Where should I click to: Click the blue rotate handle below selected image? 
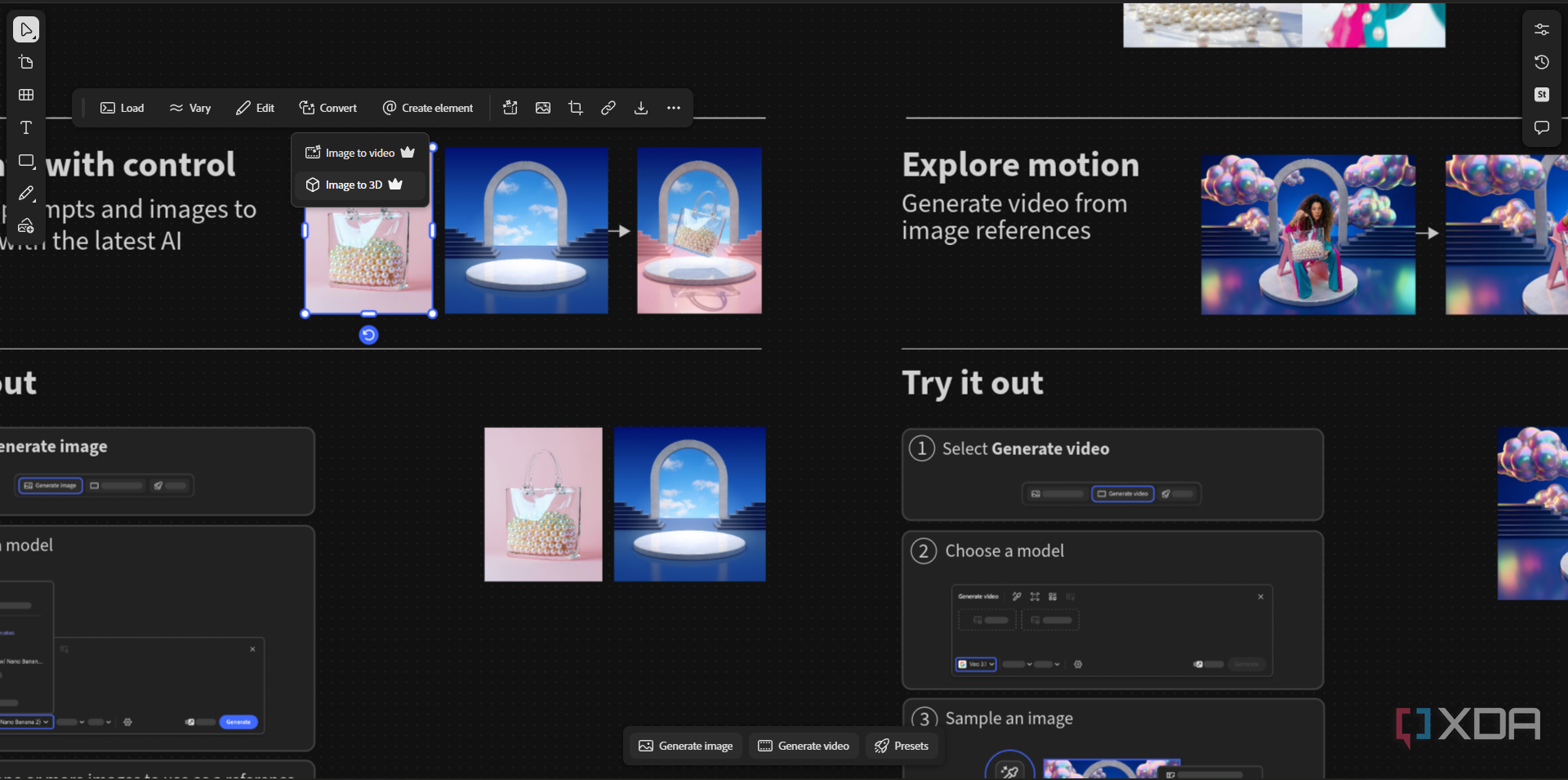(369, 335)
